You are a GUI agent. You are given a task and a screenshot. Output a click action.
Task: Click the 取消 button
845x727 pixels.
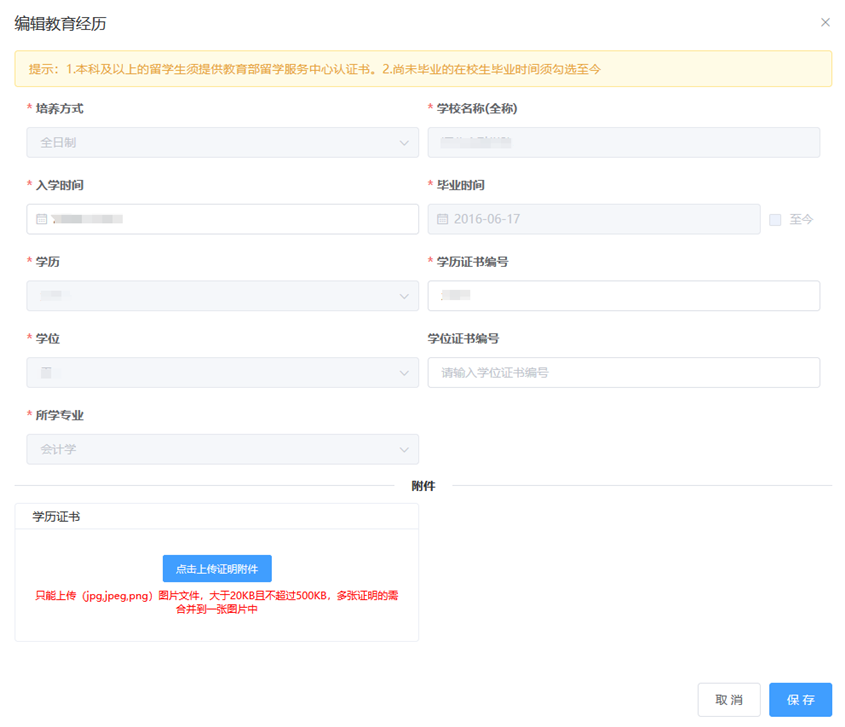[x=729, y=700]
